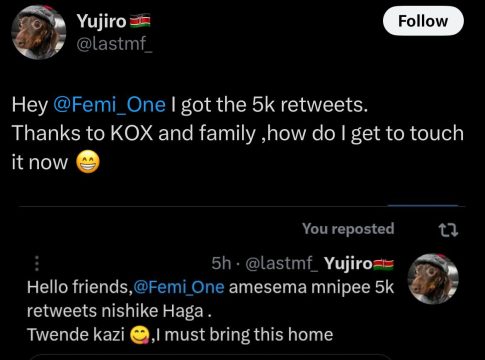This screenshot has height=360, width=485.
Task: Open @Femi_One mention in the quoted tweet
Action: 179,287
